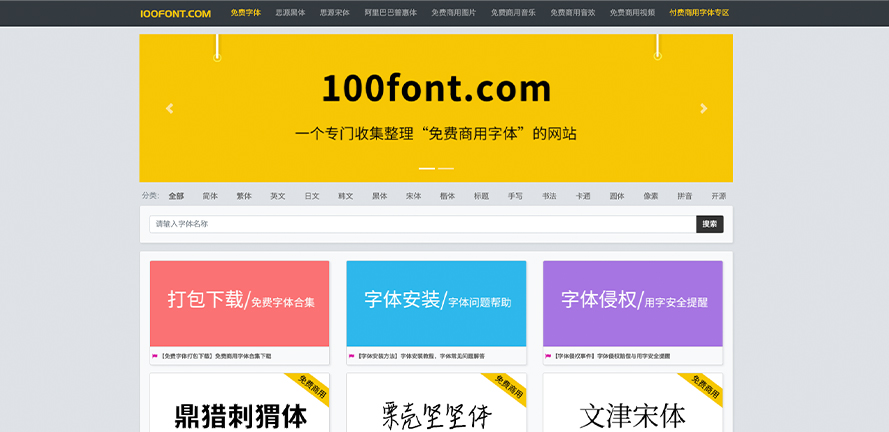Filter fonts by 繁体

pos(244,196)
